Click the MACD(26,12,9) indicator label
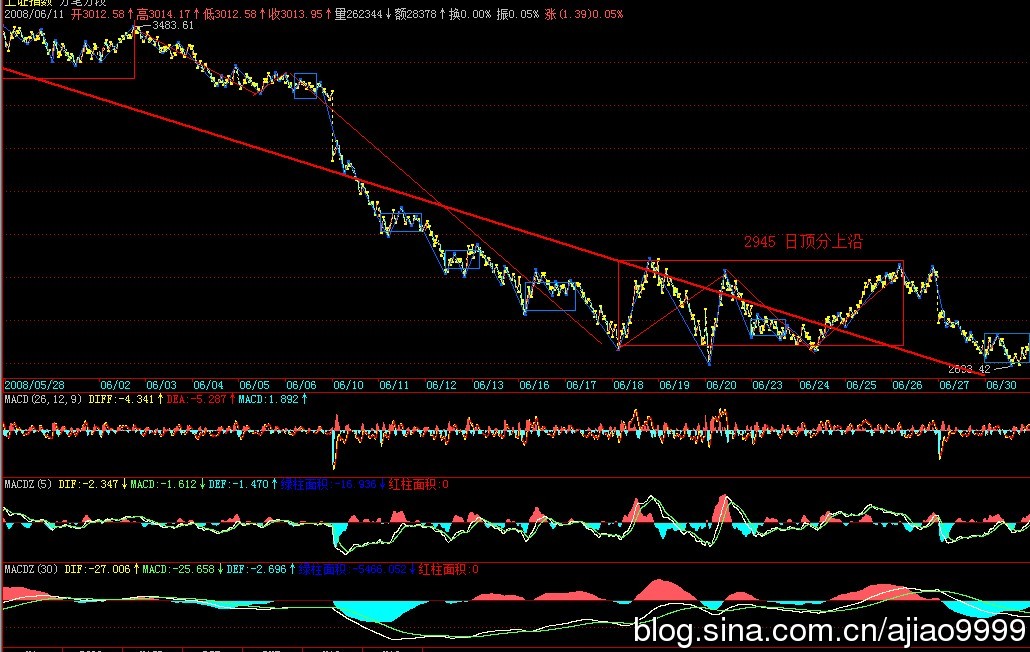Image resolution: width=1030 pixels, height=652 pixels. pos(38,400)
